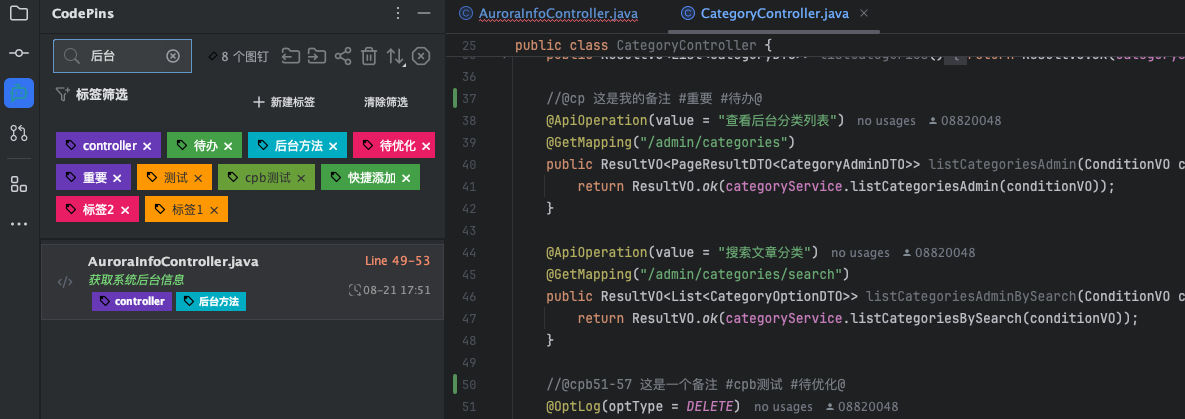Close the CategoryController.java tab
The width and height of the screenshot is (1185, 419).
(865, 13)
